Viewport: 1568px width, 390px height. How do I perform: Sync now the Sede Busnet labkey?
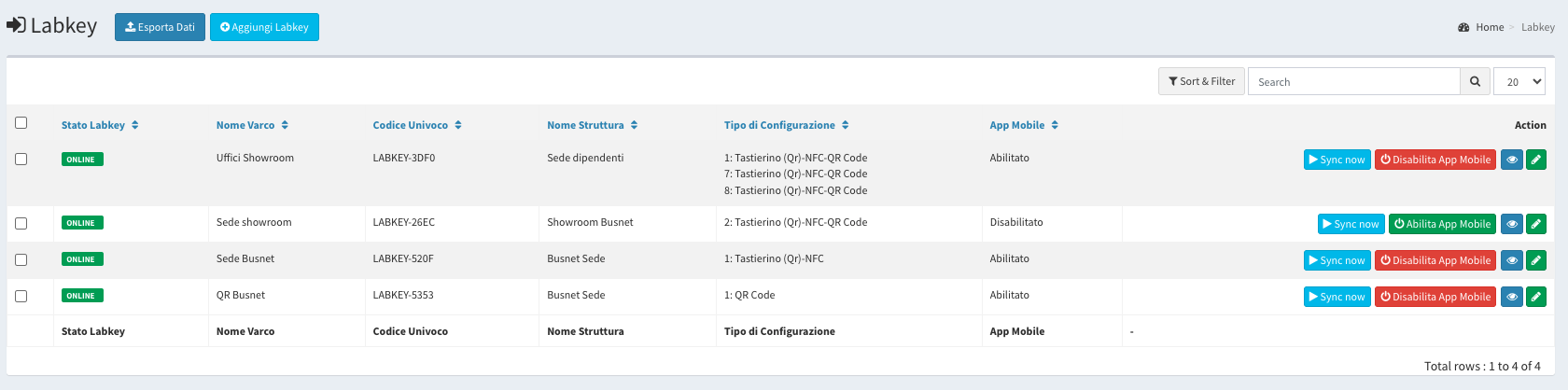(1337, 260)
